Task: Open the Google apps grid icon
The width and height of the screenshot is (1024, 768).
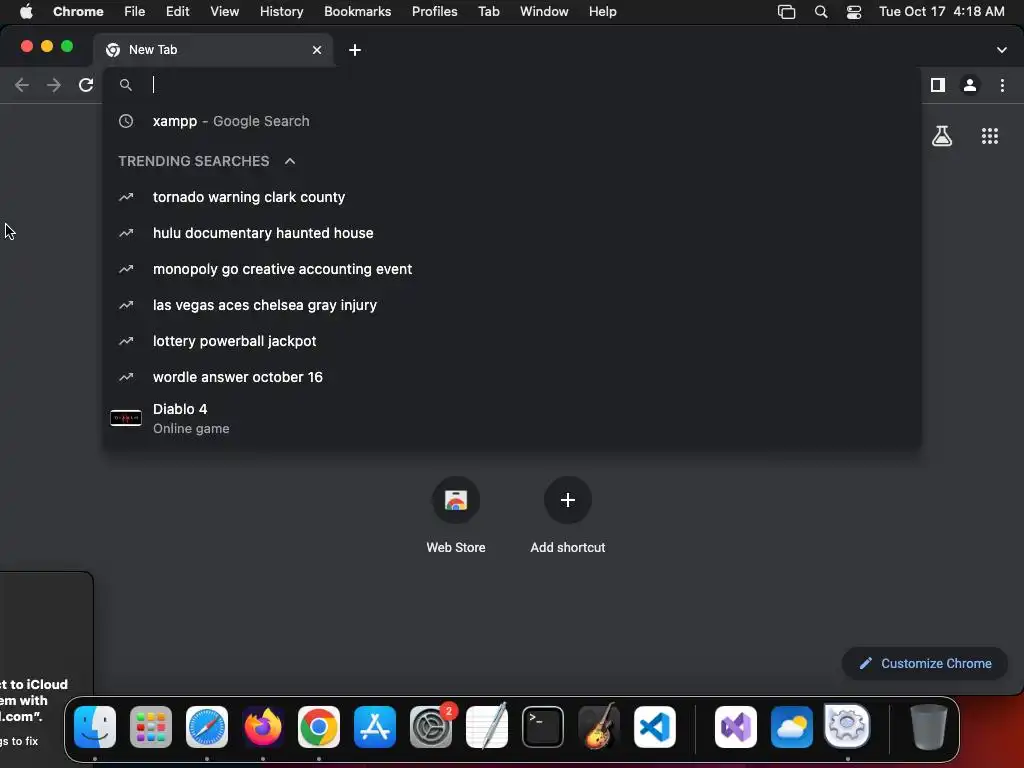Action: 990,136
